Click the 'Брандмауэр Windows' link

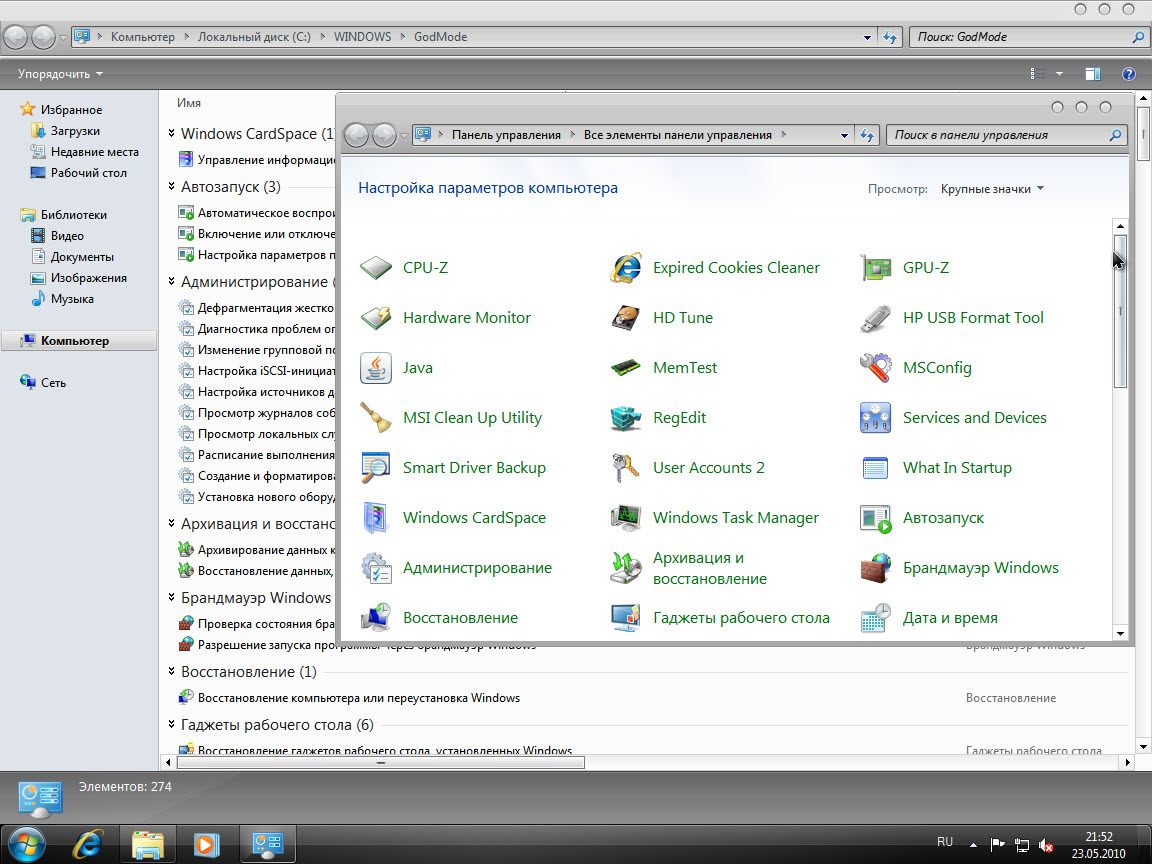(x=979, y=568)
